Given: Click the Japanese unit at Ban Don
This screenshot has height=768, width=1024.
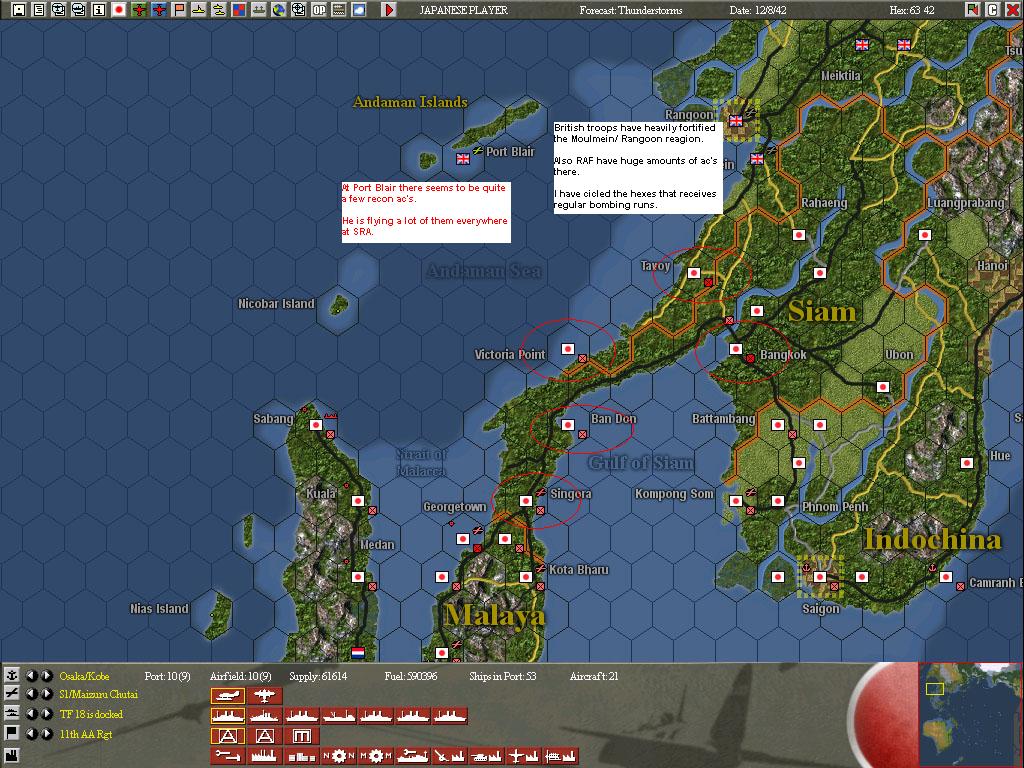Looking at the screenshot, I should [568, 425].
